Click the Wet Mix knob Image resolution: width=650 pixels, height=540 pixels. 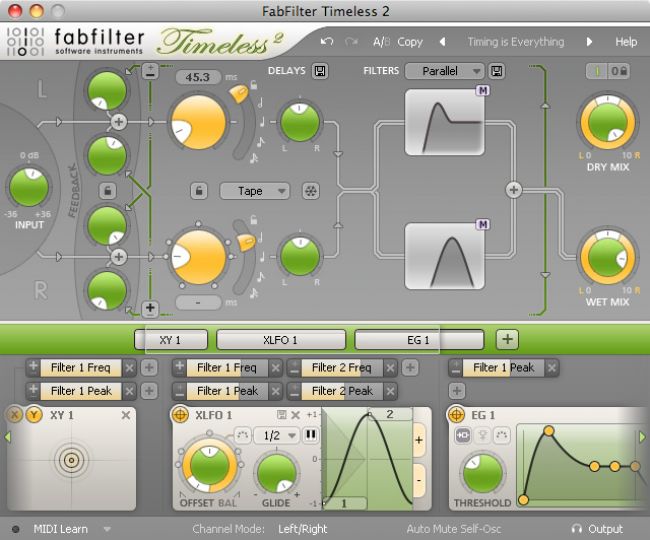tap(607, 260)
